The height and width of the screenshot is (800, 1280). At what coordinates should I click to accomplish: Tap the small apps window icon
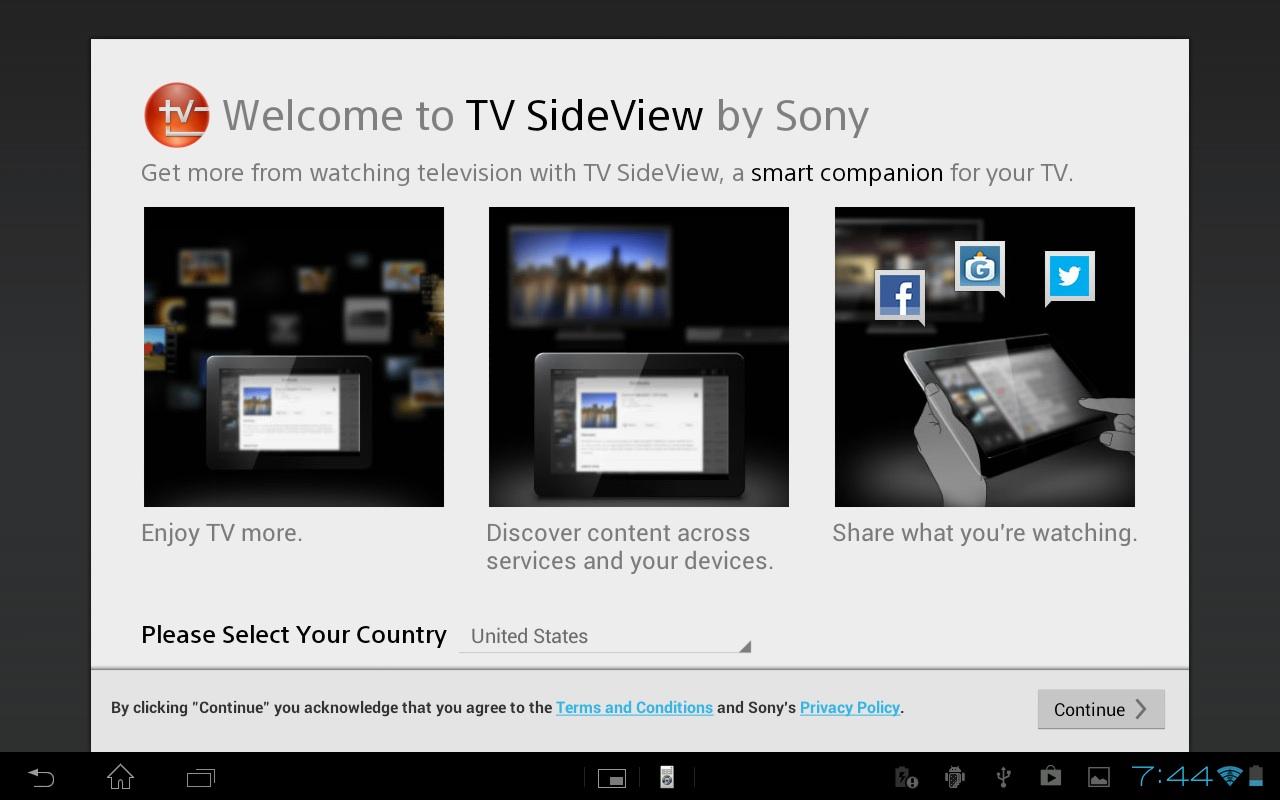coord(612,778)
